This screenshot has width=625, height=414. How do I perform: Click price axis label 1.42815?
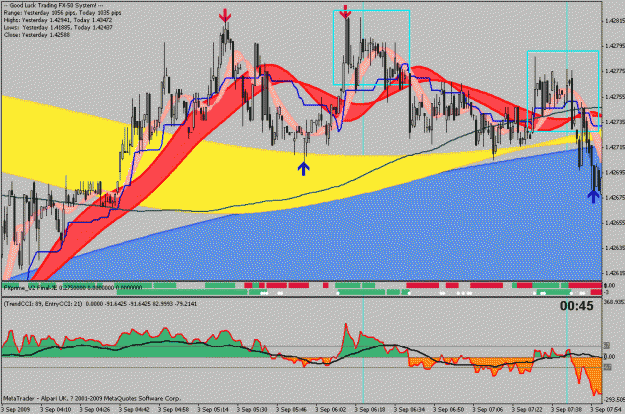614,21
